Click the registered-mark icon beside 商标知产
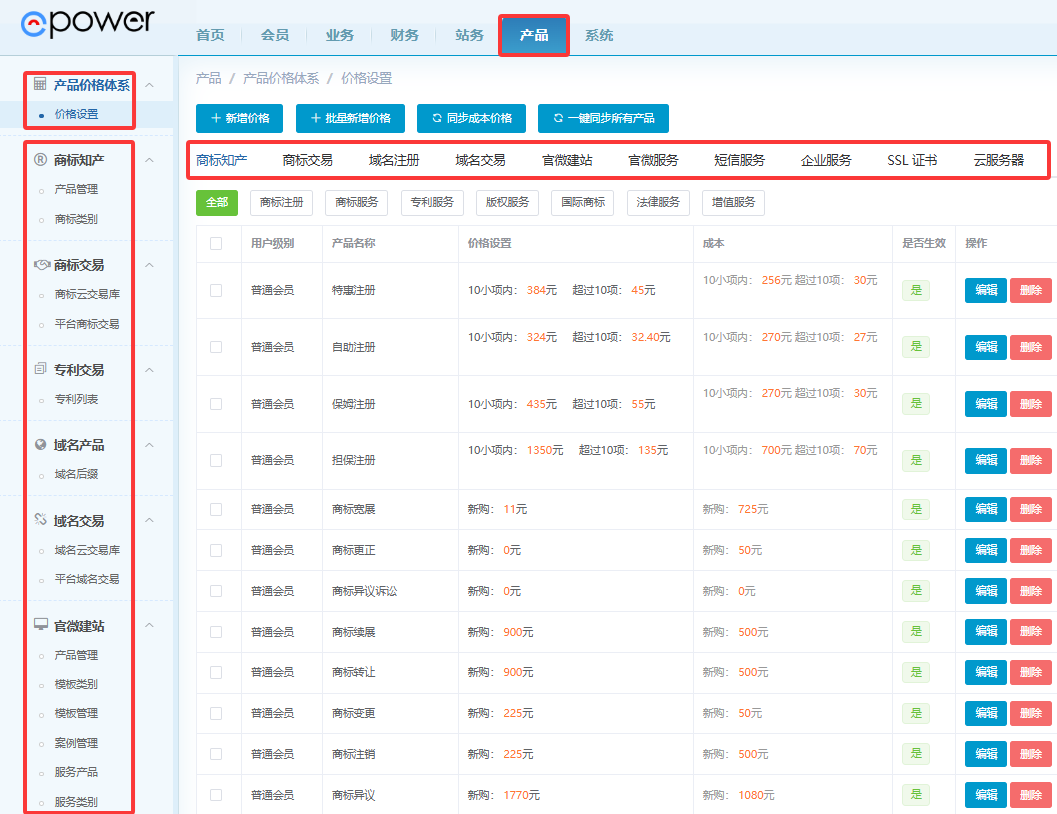This screenshot has height=814, width=1057. (x=40, y=160)
